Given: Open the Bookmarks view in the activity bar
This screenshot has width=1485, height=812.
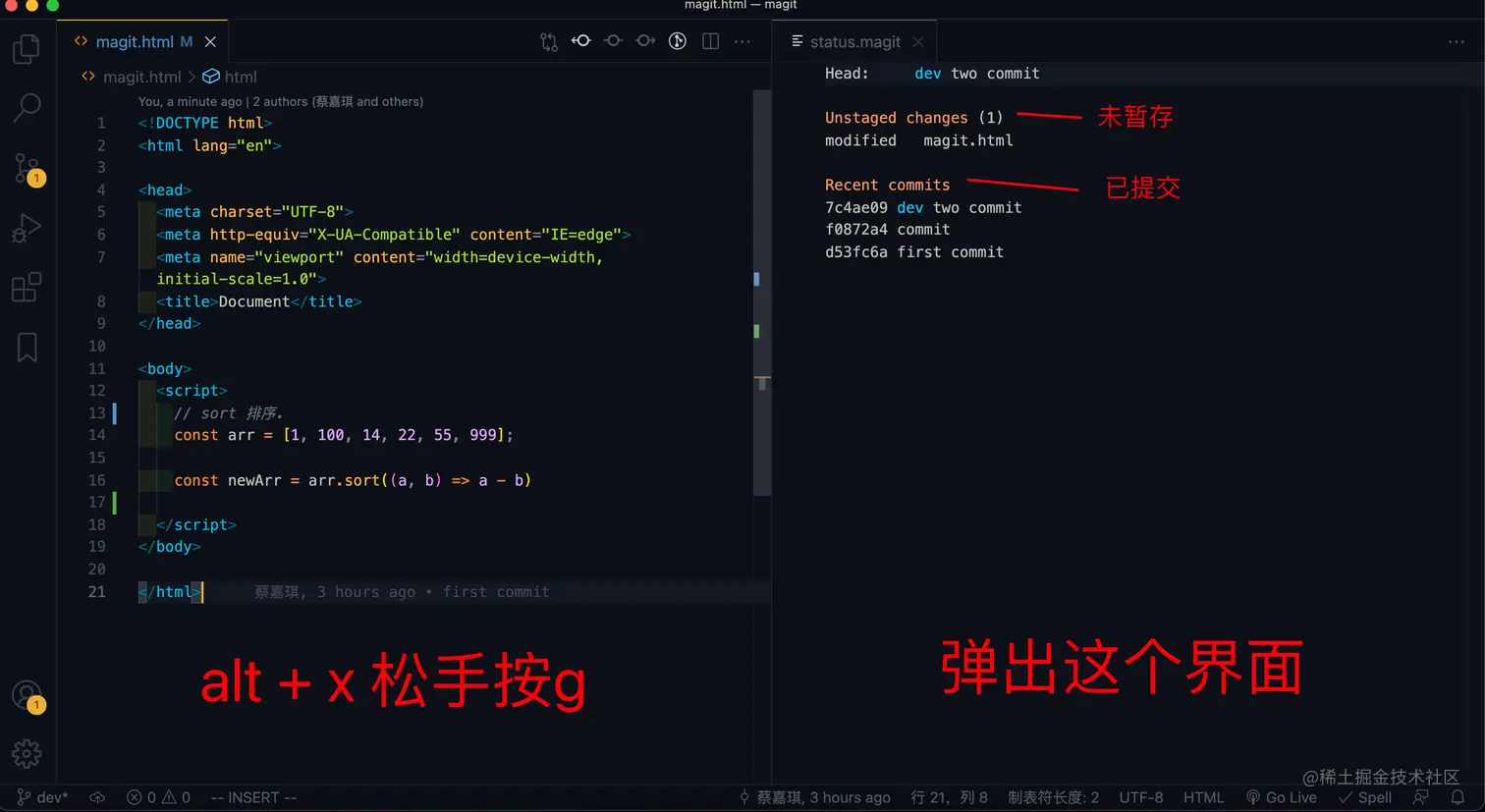Looking at the screenshot, I should pos(27,347).
